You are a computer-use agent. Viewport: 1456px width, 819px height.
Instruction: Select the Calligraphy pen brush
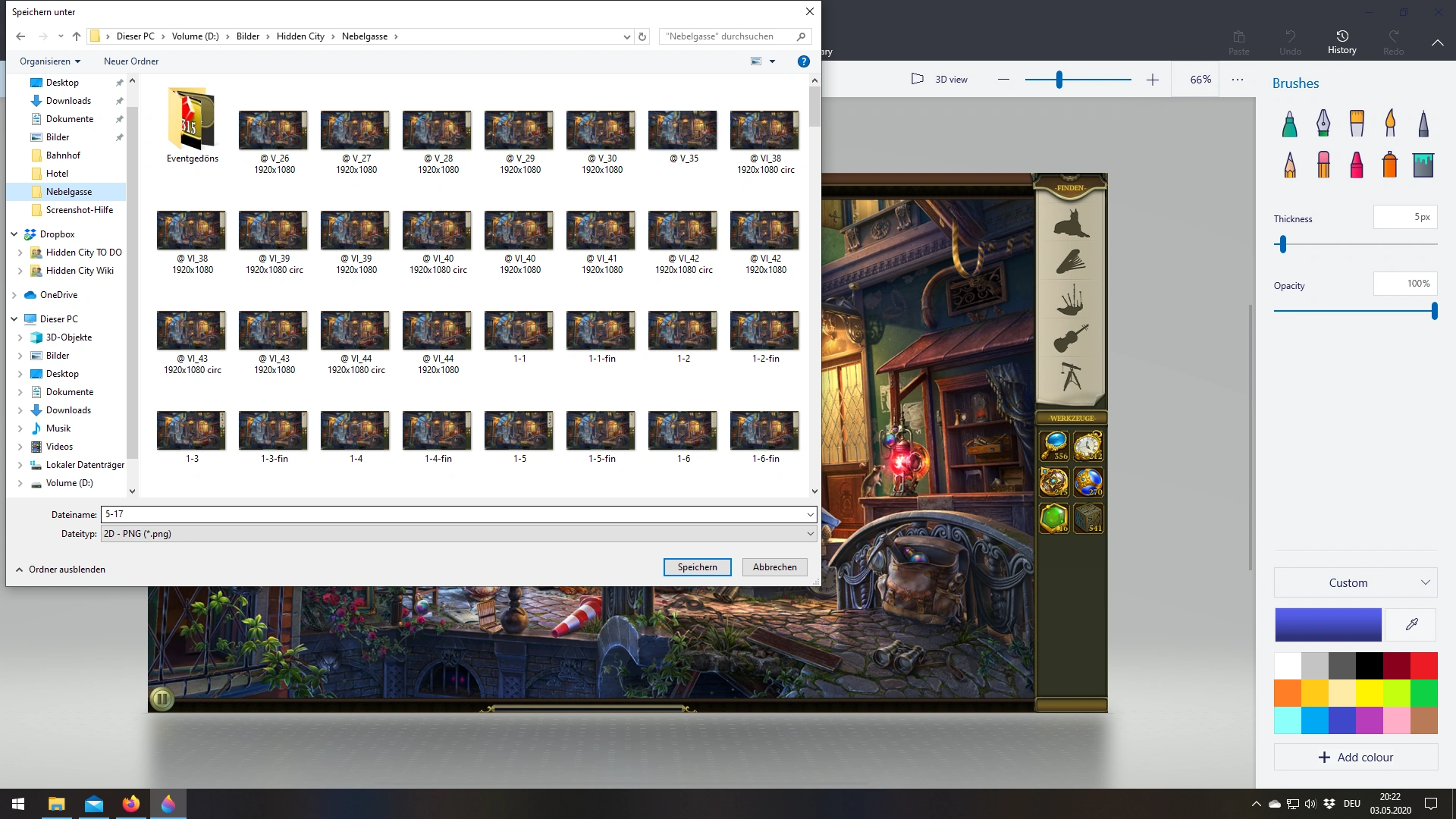coord(1323,124)
